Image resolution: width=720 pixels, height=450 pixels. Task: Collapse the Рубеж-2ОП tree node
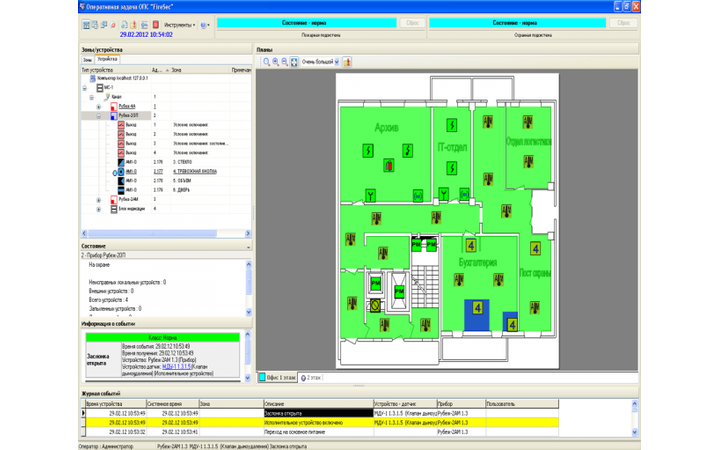coord(99,115)
